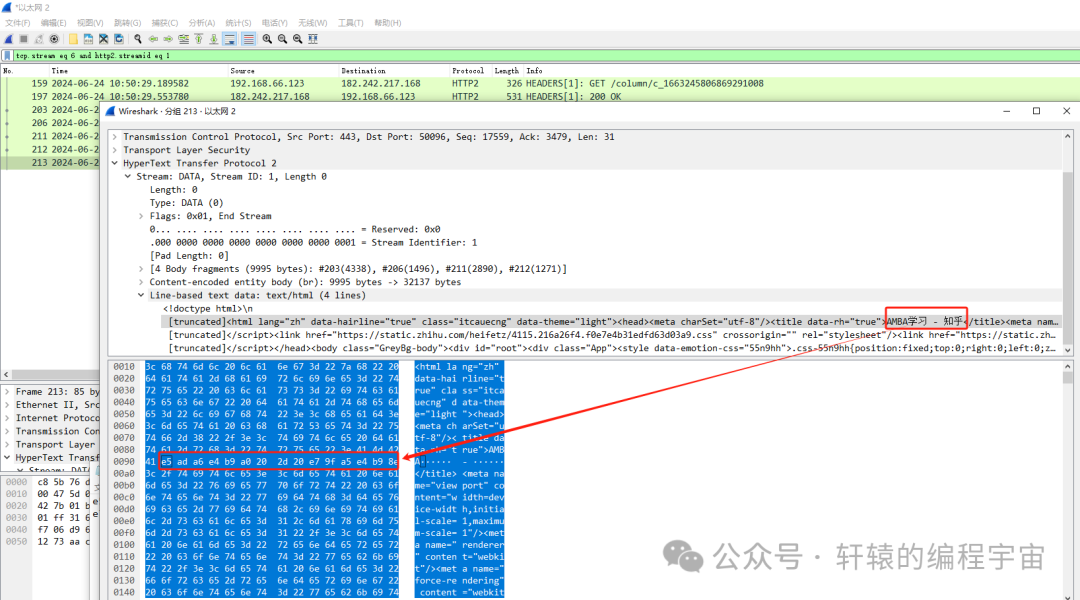This screenshot has width=1080, height=600.
Task: Open go to specific packet
Action: (x=183, y=39)
